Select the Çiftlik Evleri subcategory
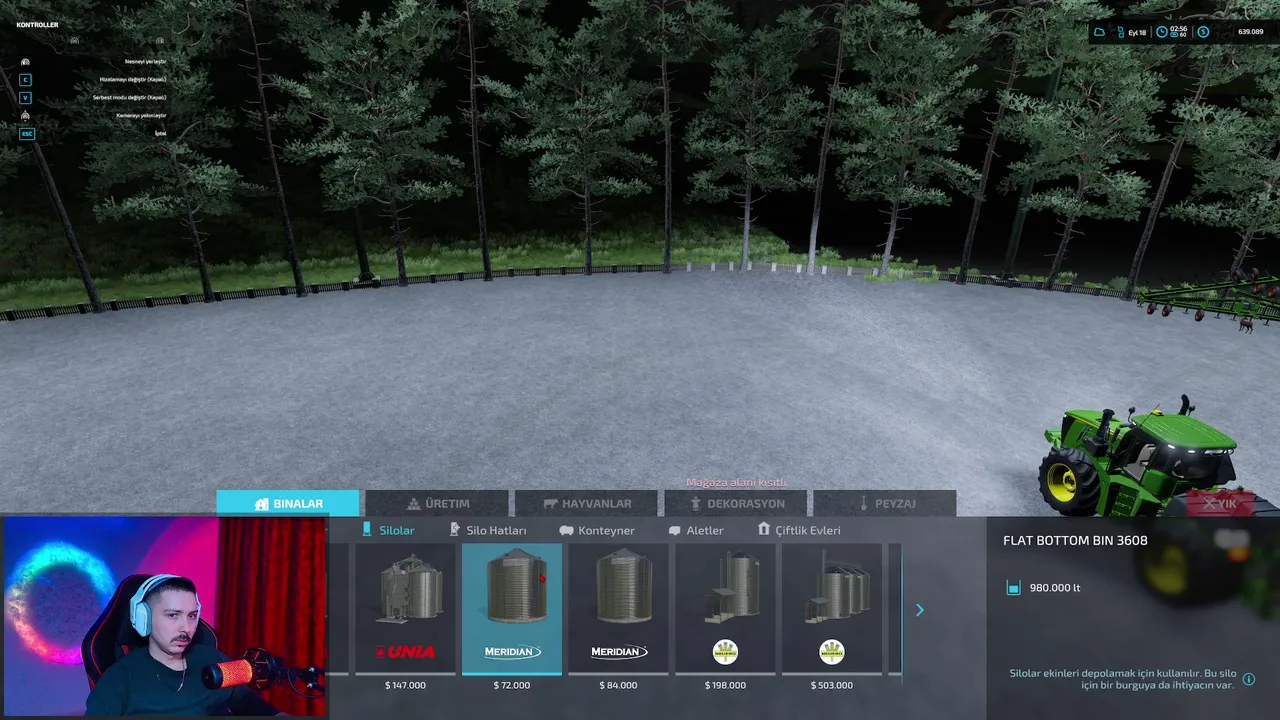The height and width of the screenshot is (720, 1280). (x=799, y=530)
